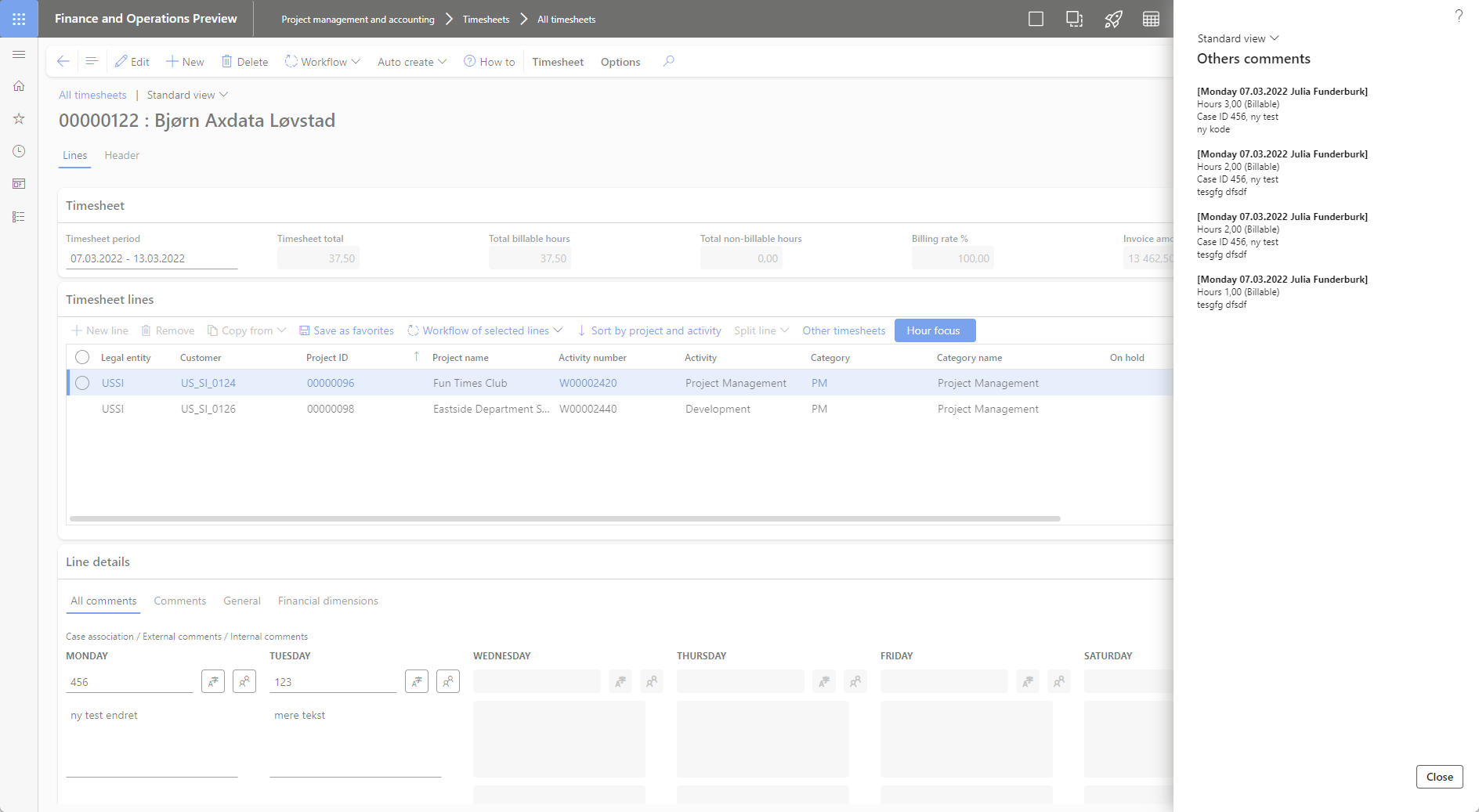Toggle the Hour focus button
This screenshot has width=1479, height=812.
tap(935, 330)
